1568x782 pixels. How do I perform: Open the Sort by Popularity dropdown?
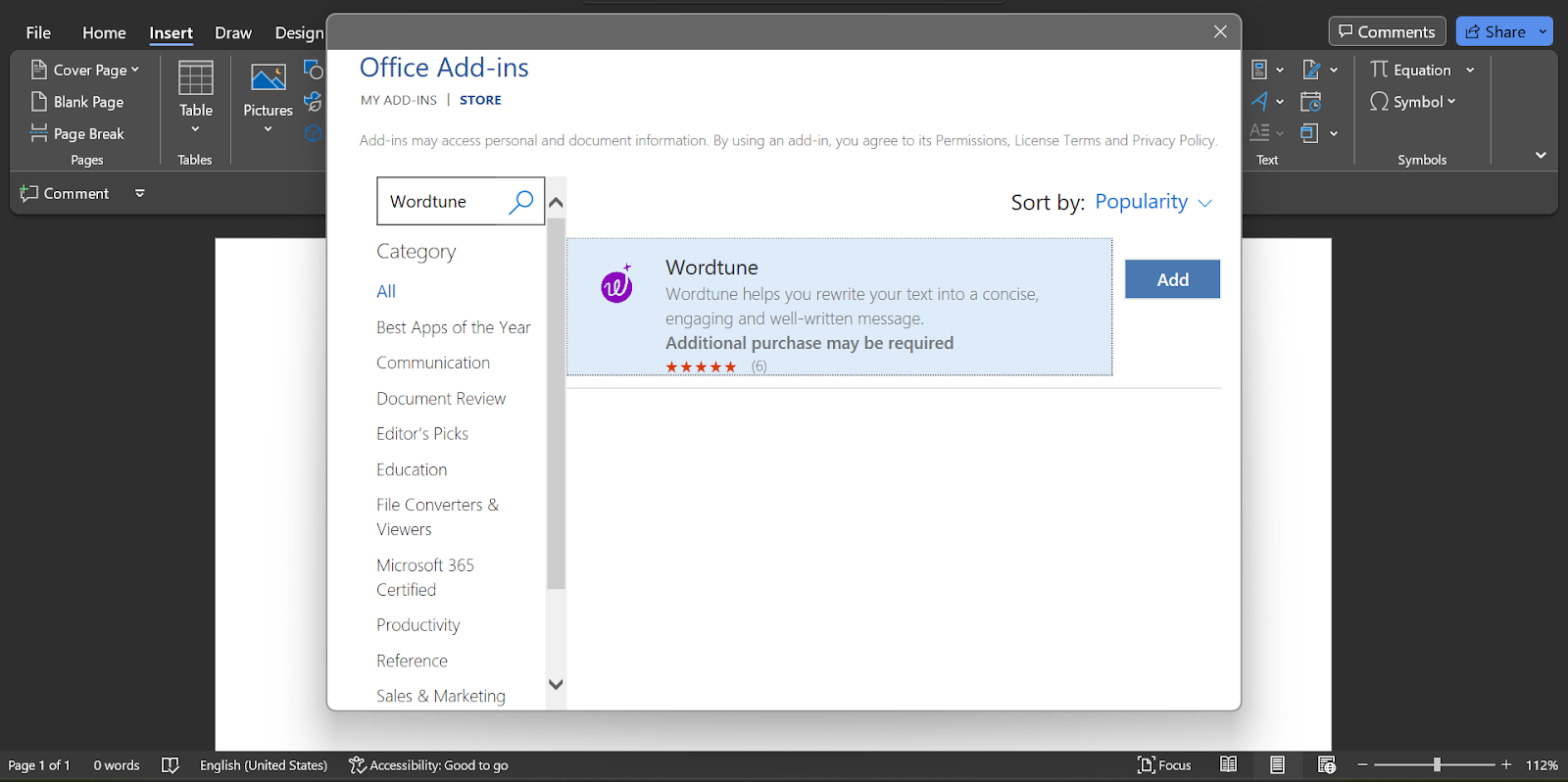coord(1154,202)
